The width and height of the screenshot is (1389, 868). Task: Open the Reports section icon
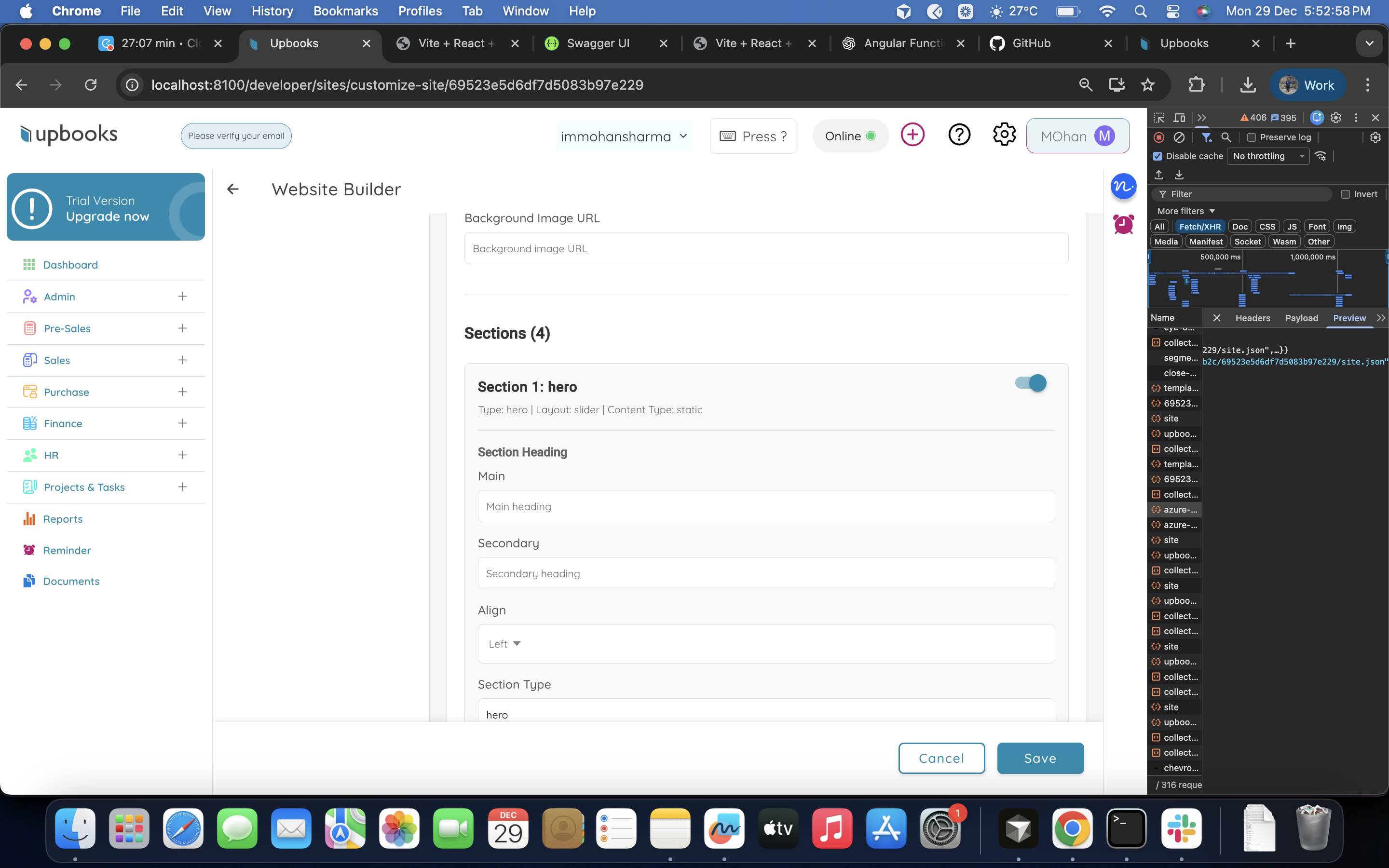30,518
